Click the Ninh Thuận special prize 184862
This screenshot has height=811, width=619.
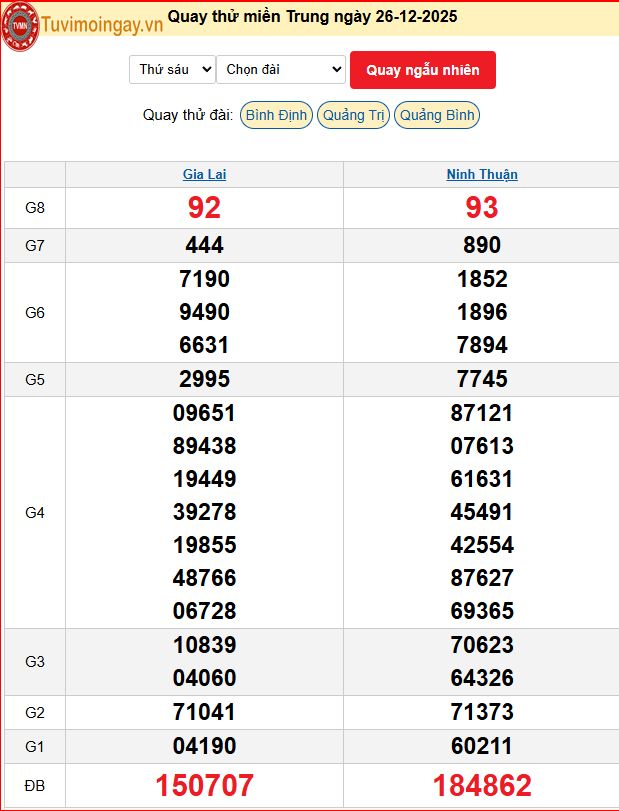481,785
